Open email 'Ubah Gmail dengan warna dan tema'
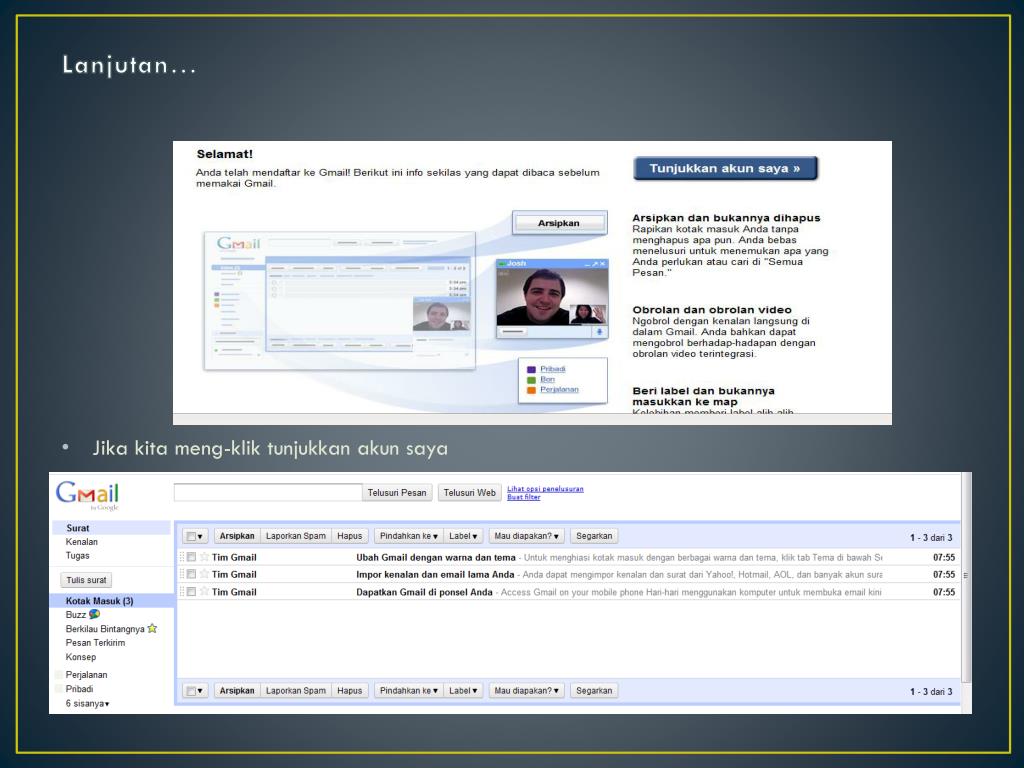This screenshot has height=768, width=1024. click(x=568, y=557)
